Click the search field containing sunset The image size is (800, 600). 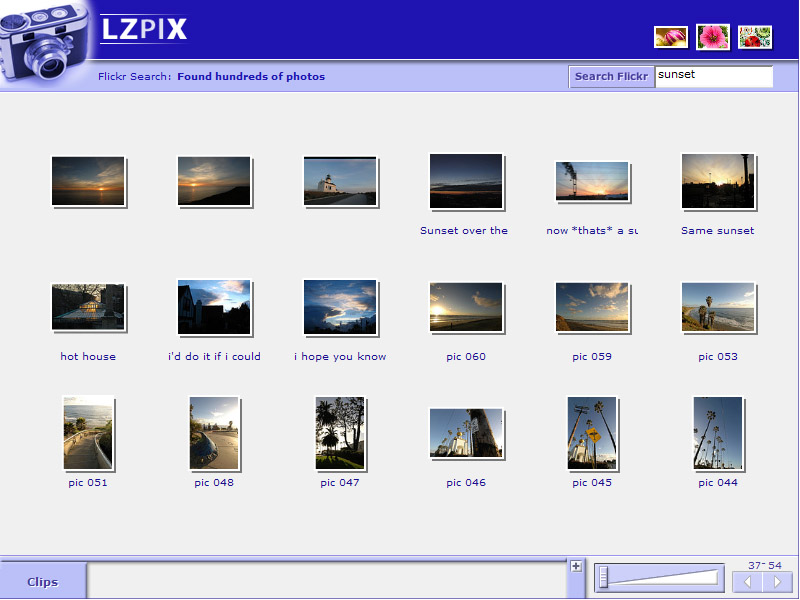coord(714,76)
